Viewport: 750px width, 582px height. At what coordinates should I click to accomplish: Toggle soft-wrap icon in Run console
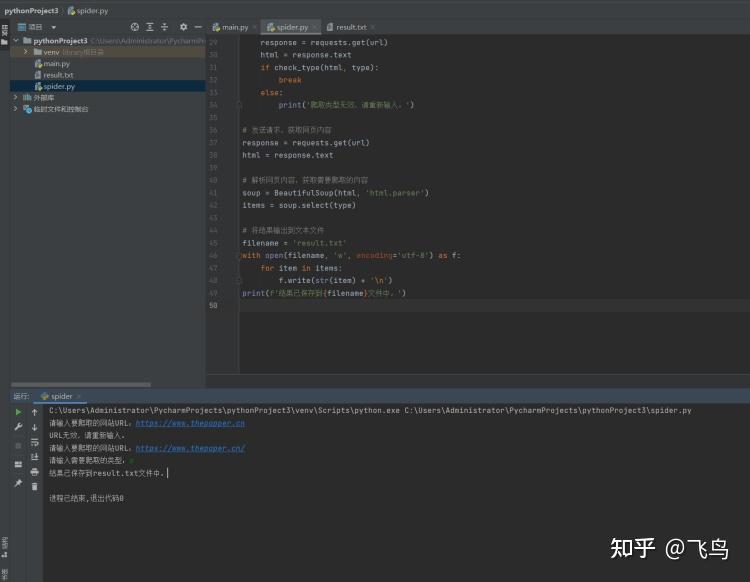[x=34, y=442]
